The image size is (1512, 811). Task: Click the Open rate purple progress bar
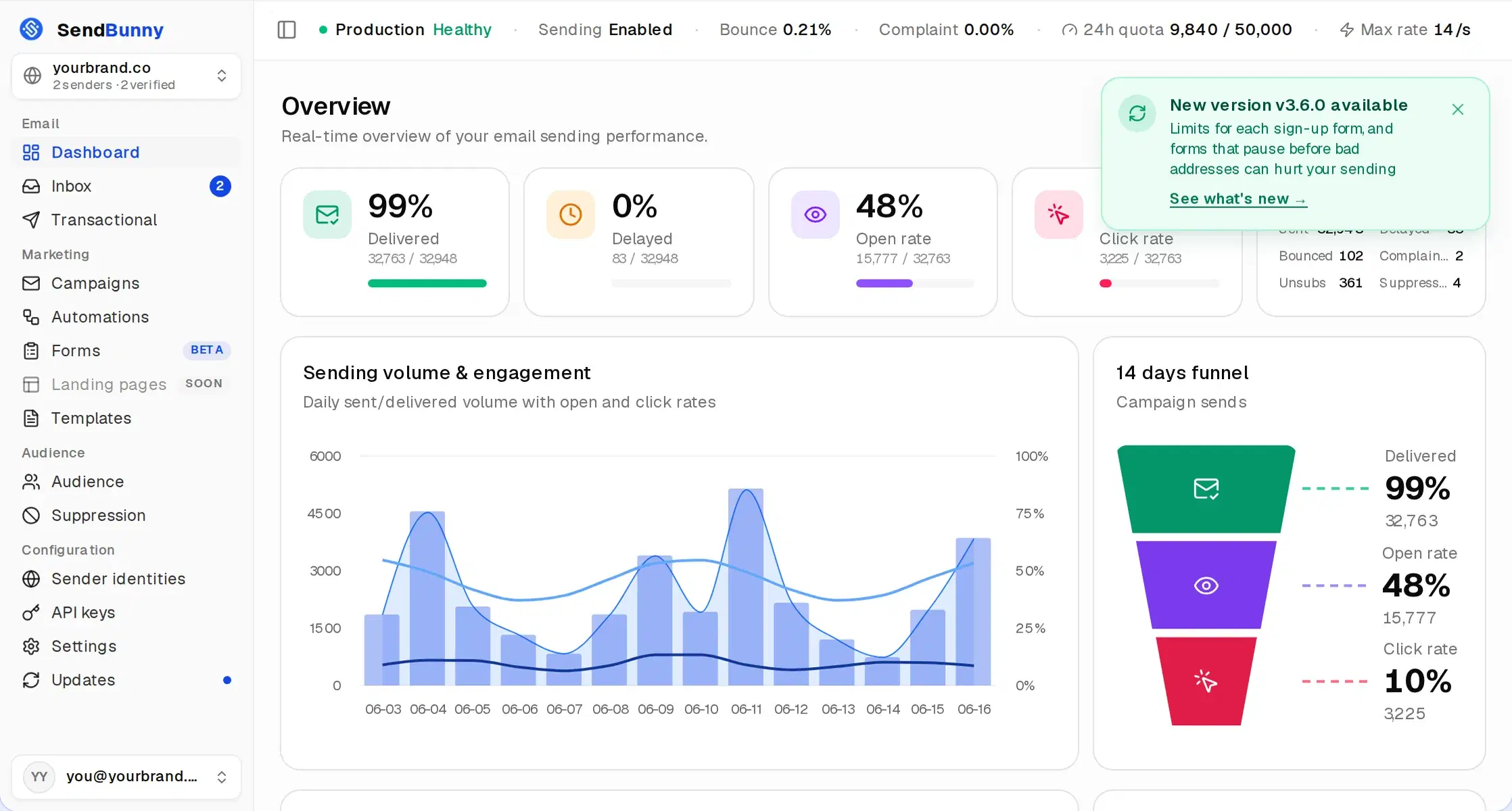click(884, 284)
